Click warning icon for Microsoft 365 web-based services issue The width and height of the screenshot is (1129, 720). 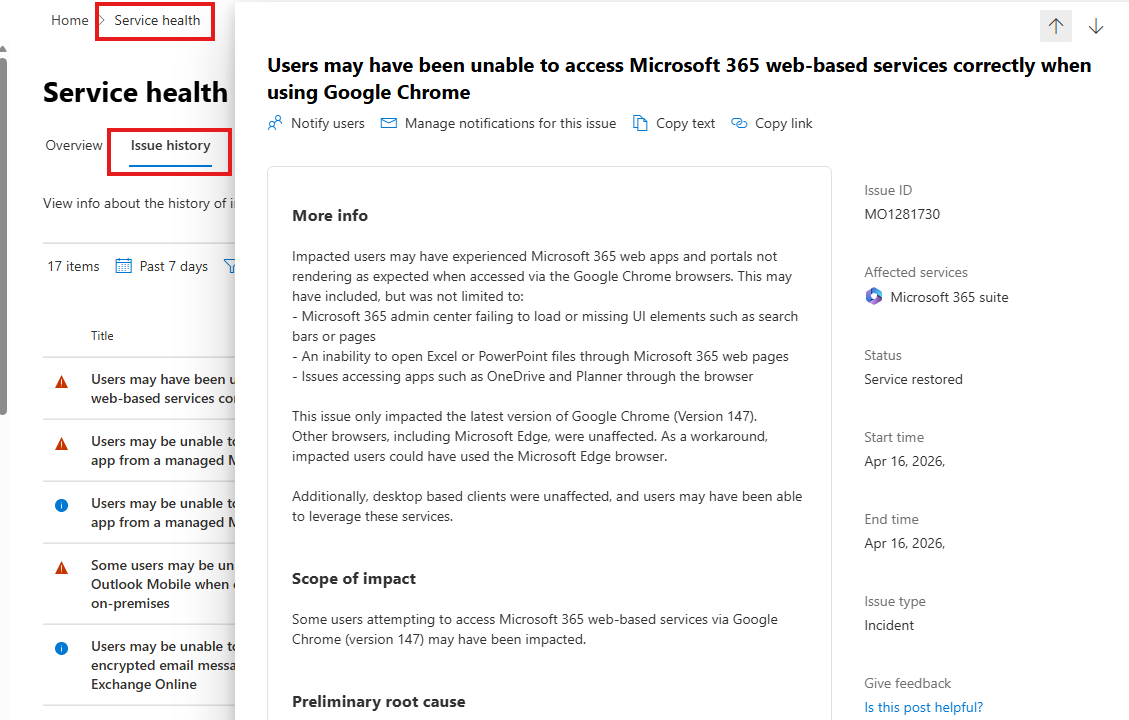point(62,382)
